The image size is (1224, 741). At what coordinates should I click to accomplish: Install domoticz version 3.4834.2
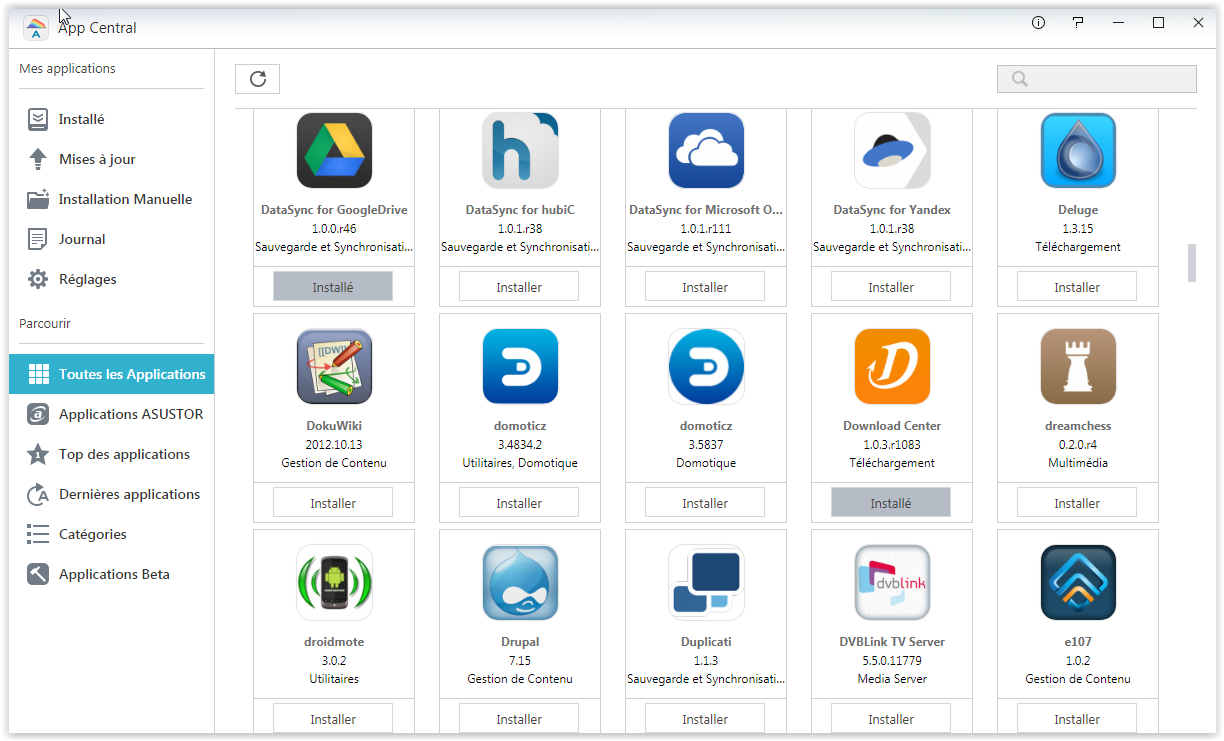coord(519,503)
